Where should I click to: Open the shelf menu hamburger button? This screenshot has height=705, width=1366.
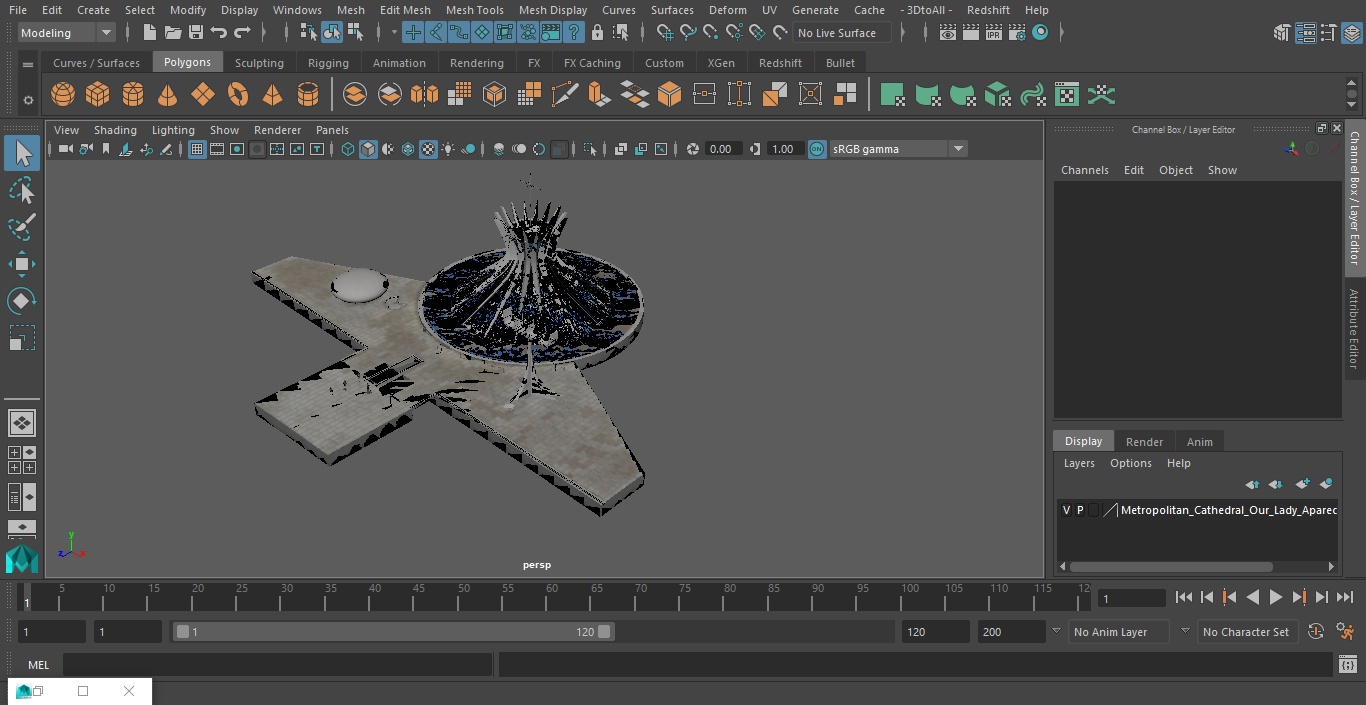(28, 64)
